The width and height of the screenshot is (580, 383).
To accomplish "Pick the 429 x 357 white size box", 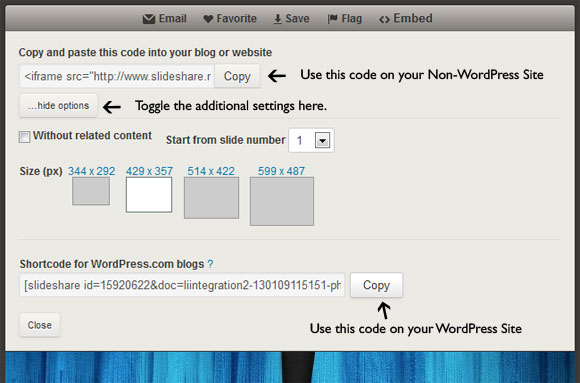I will click(149, 195).
